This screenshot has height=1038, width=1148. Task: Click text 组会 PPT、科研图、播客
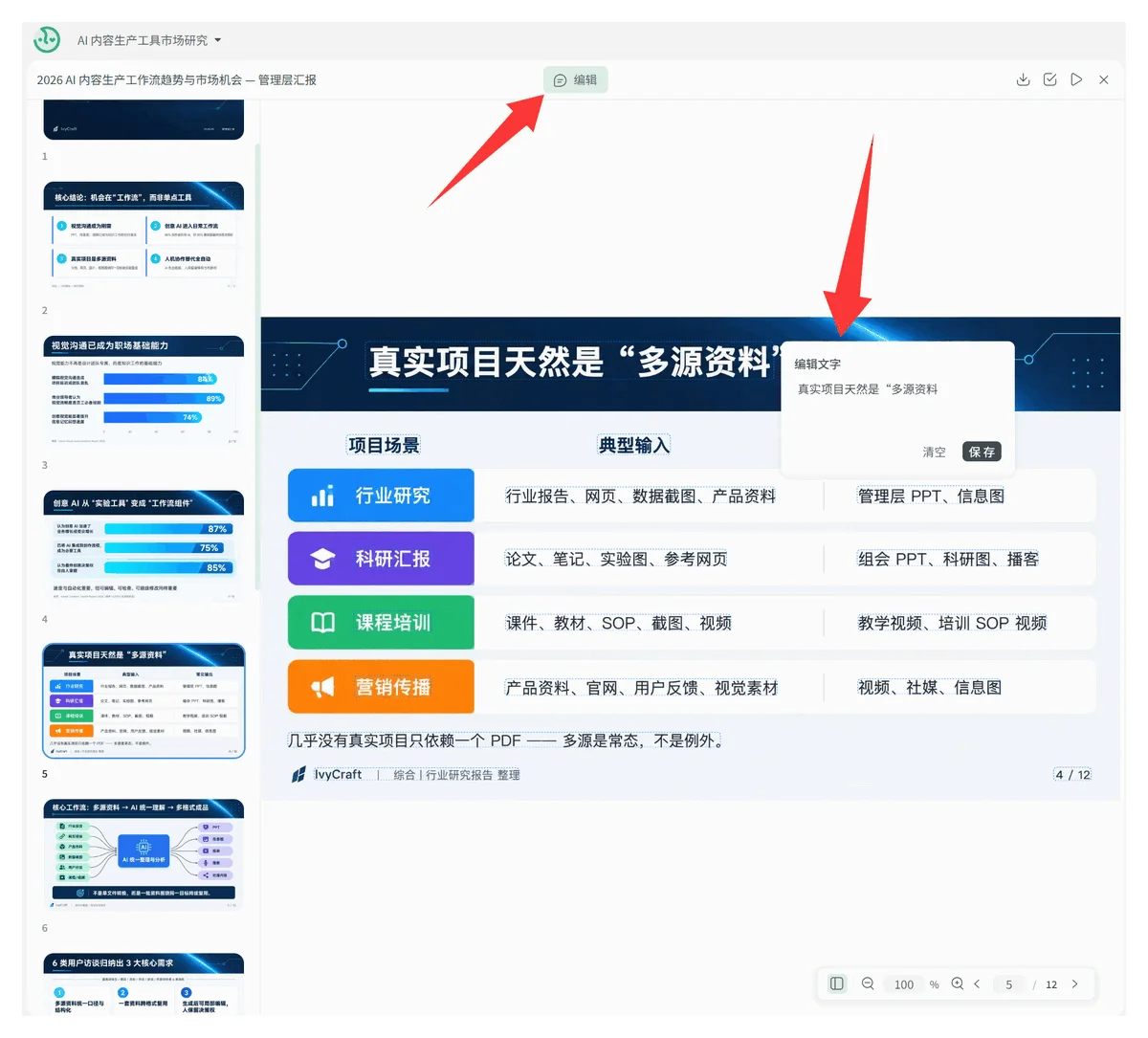pos(948,559)
